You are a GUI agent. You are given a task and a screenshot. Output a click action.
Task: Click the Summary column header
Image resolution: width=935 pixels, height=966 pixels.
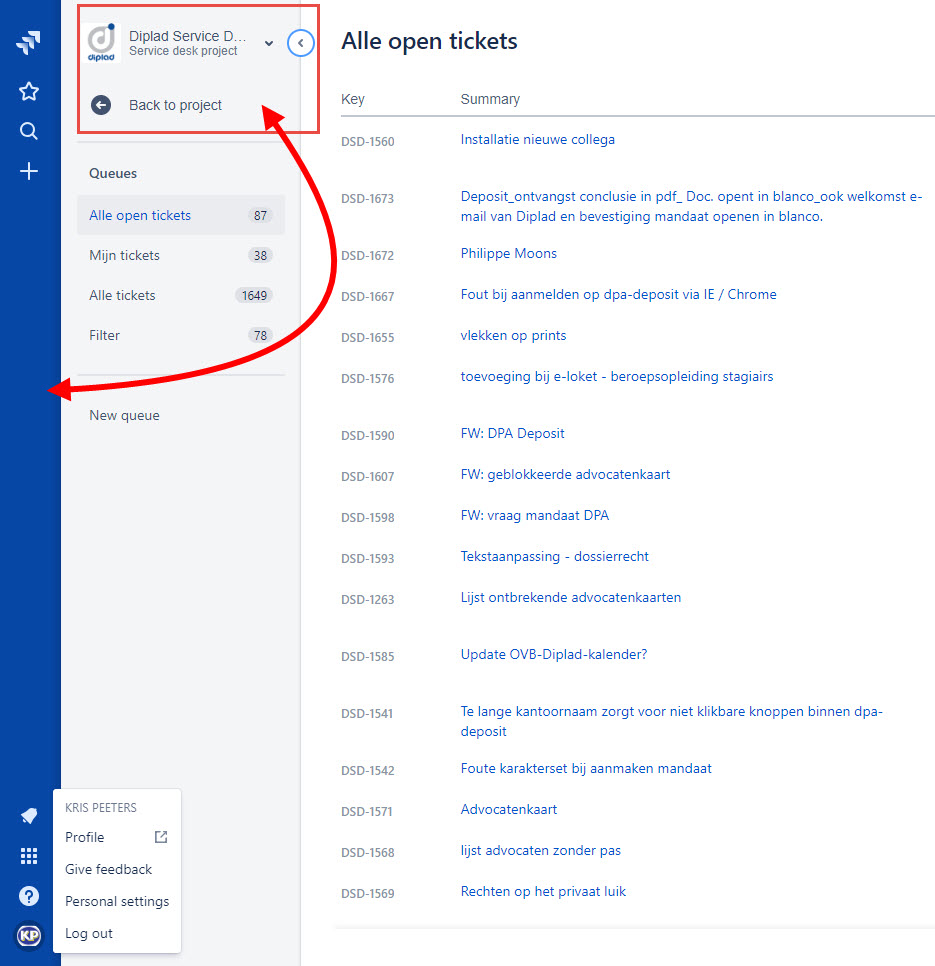(490, 99)
